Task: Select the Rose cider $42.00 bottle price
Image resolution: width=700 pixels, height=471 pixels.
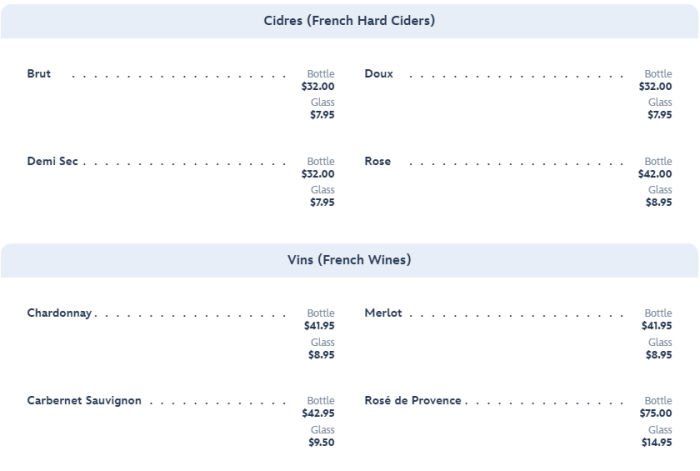Action: pyautogui.click(x=656, y=174)
